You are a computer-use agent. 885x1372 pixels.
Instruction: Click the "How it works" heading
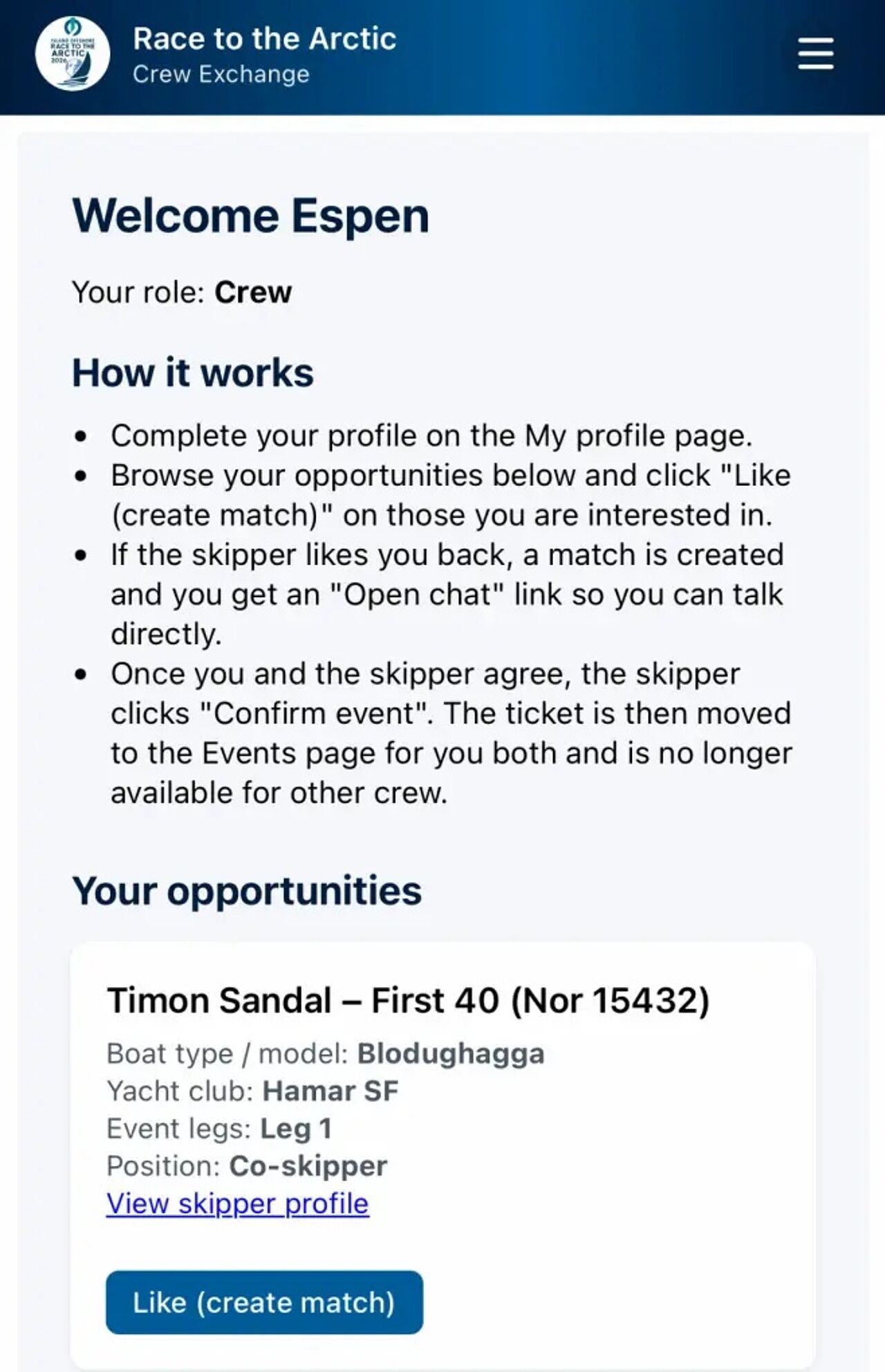(x=193, y=373)
